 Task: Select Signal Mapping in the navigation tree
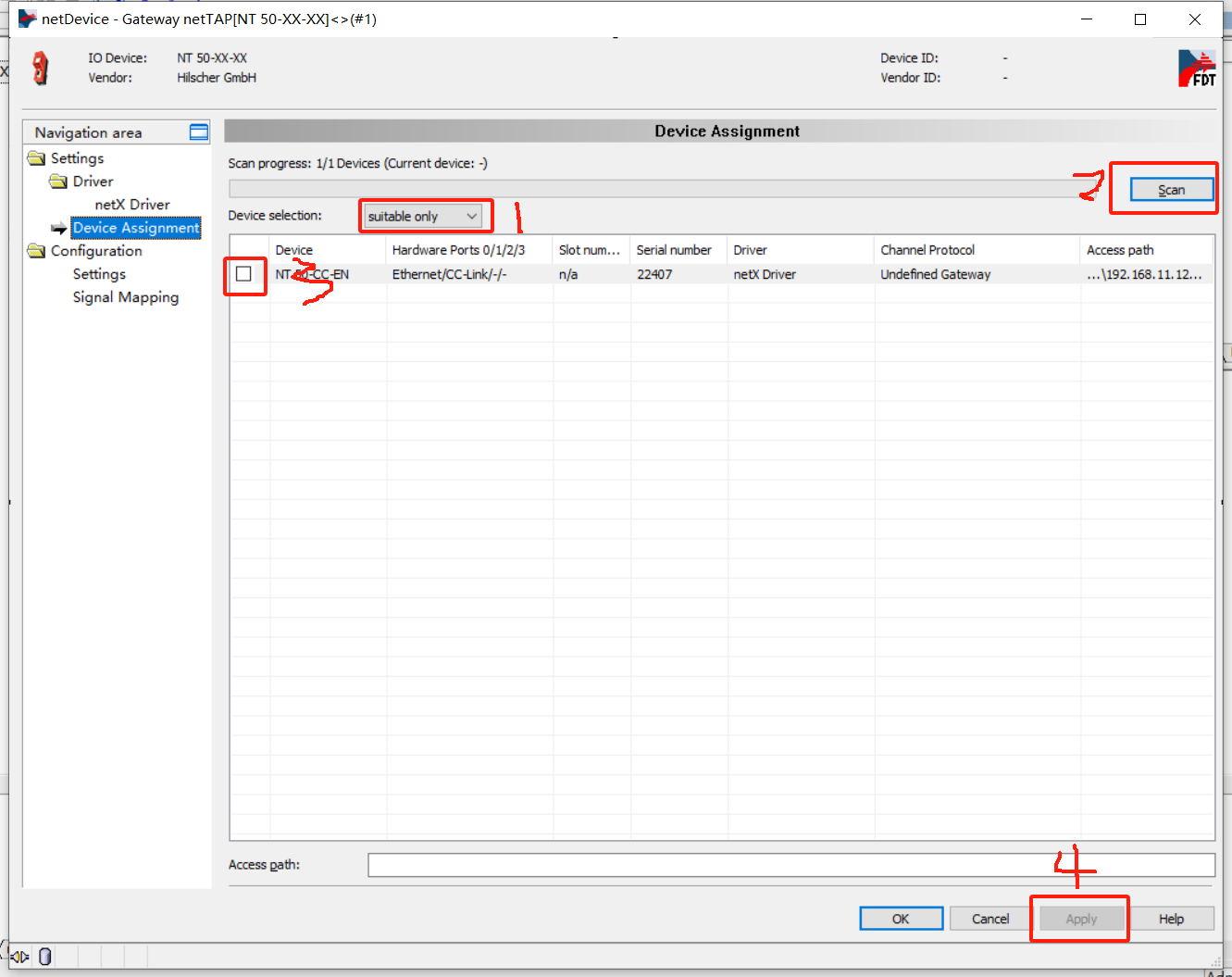tap(126, 297)
